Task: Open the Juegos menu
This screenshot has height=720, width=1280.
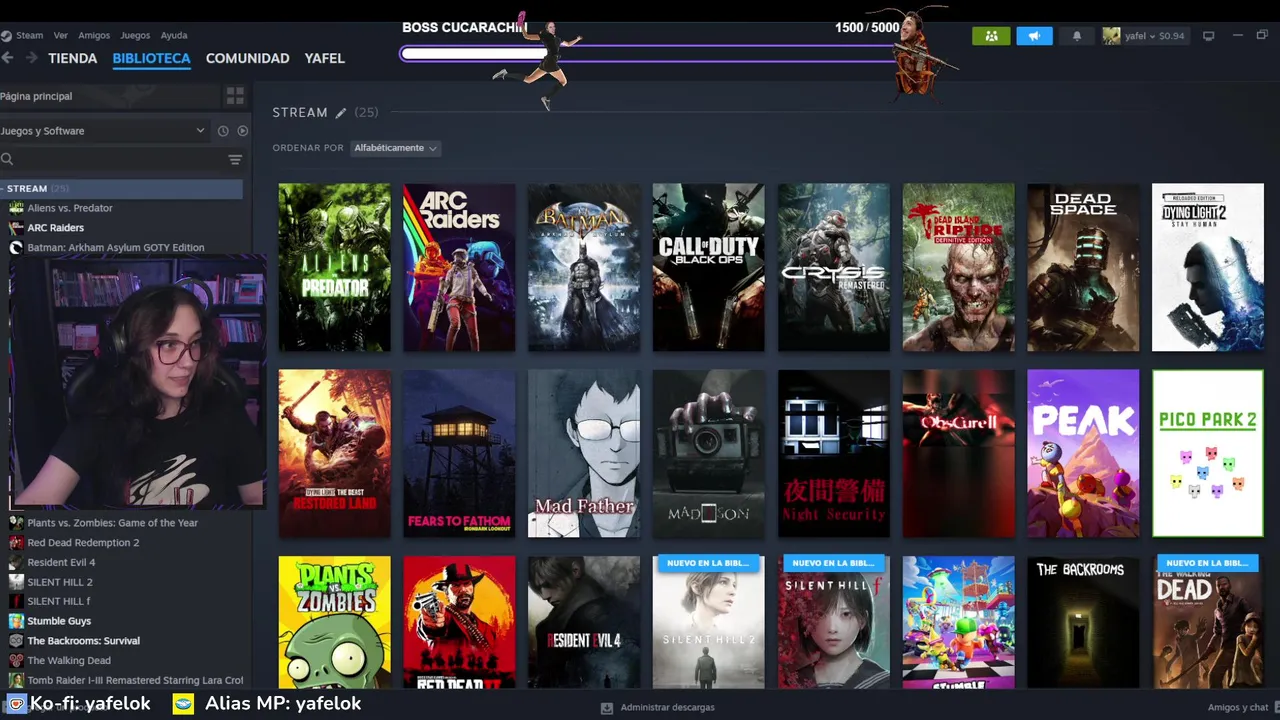Action: [135, 35]
